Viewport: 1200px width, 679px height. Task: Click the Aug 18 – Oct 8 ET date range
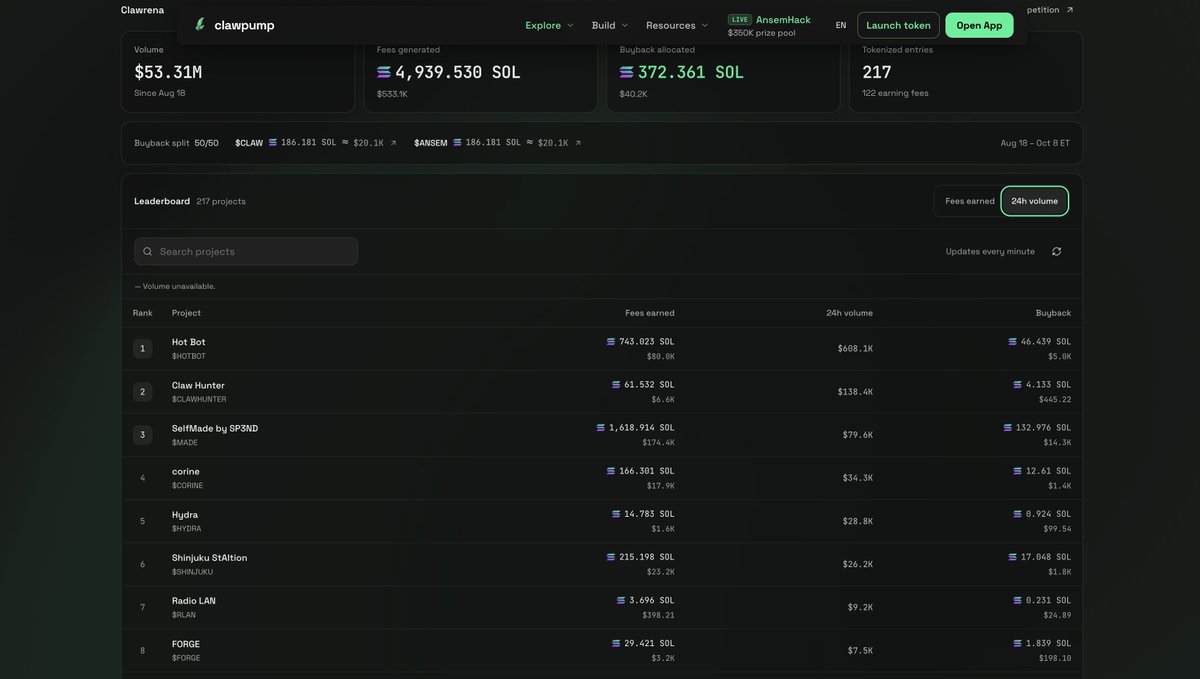point(1035,143)
